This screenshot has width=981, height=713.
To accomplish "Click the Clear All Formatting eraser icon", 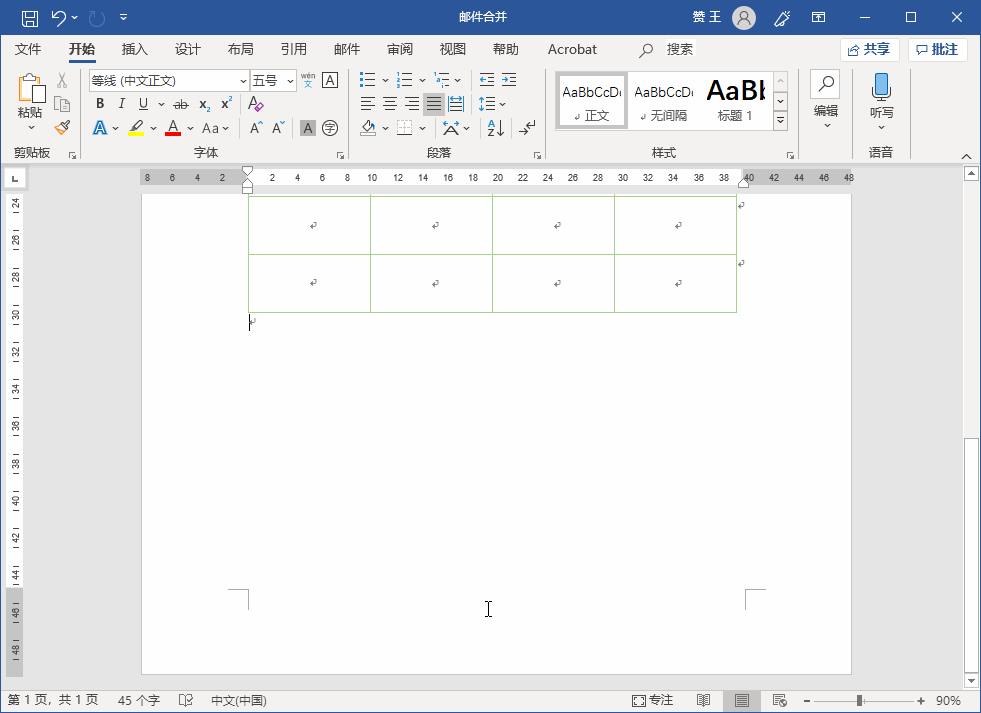I will pos(255,104).
